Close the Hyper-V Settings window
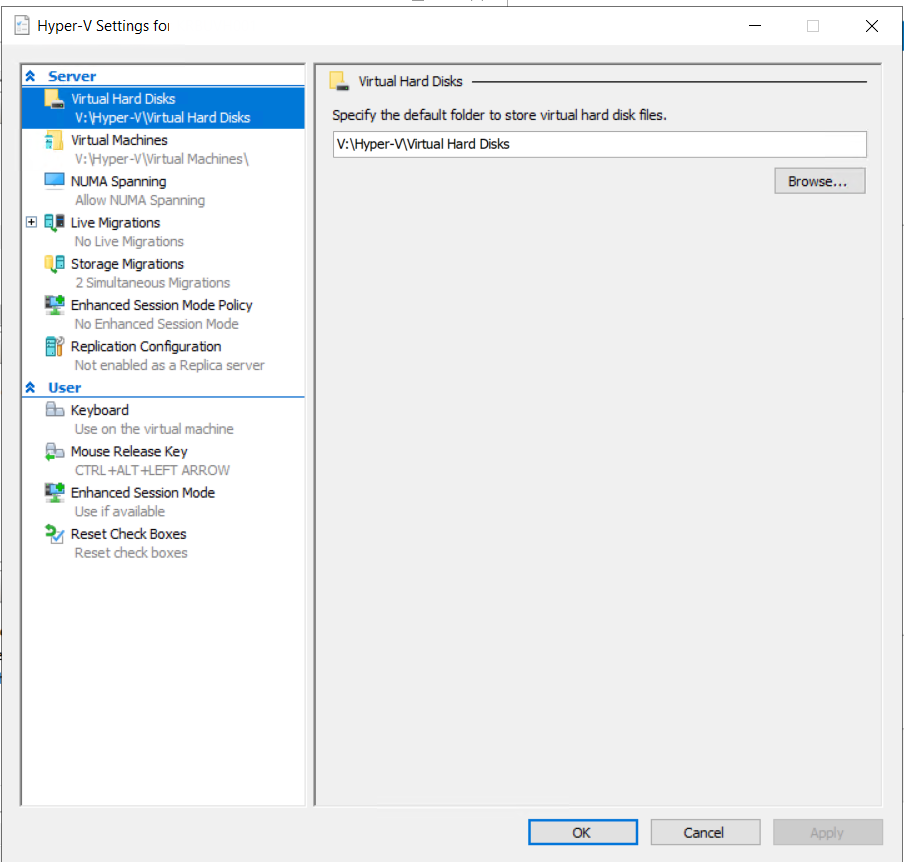 click(872, 25)
